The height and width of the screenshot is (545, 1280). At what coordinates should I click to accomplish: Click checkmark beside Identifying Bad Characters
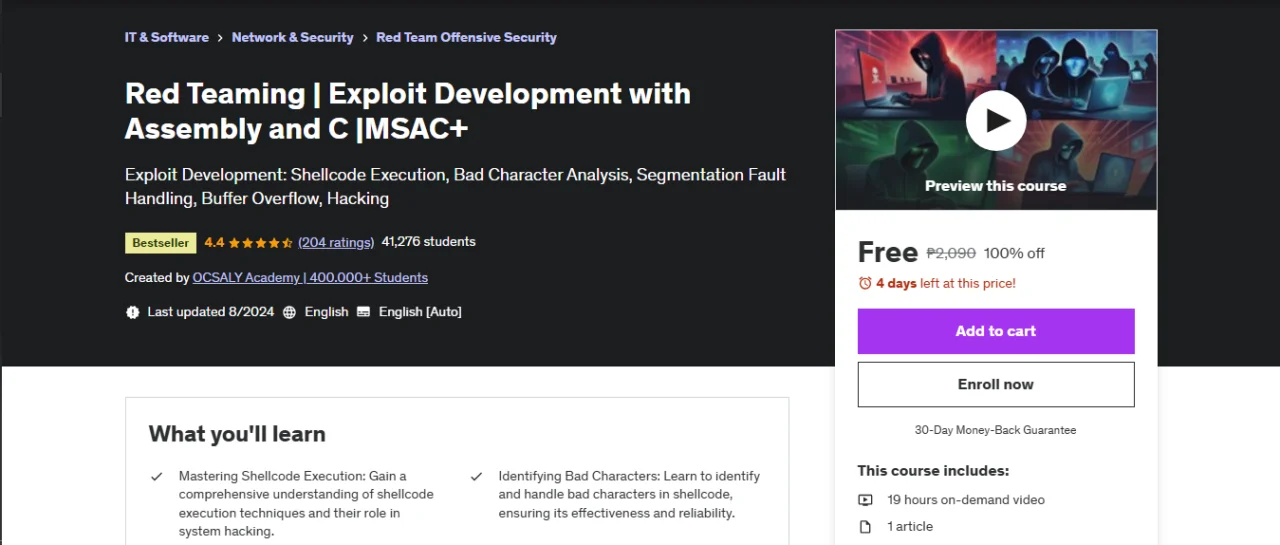coord(477,477)
